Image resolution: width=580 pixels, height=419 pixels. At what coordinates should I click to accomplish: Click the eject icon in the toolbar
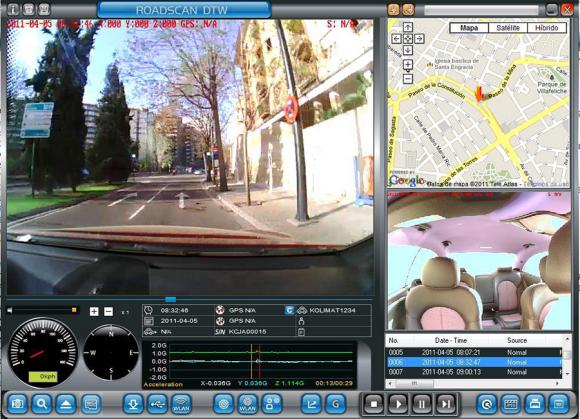coord(66,403)
